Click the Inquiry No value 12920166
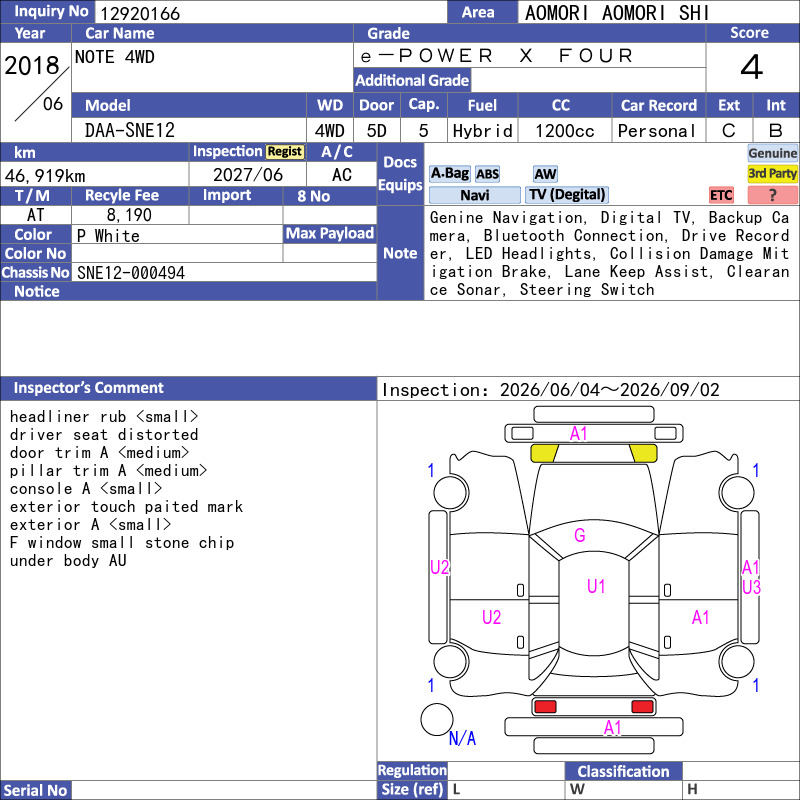 click(x=140, y=14)
